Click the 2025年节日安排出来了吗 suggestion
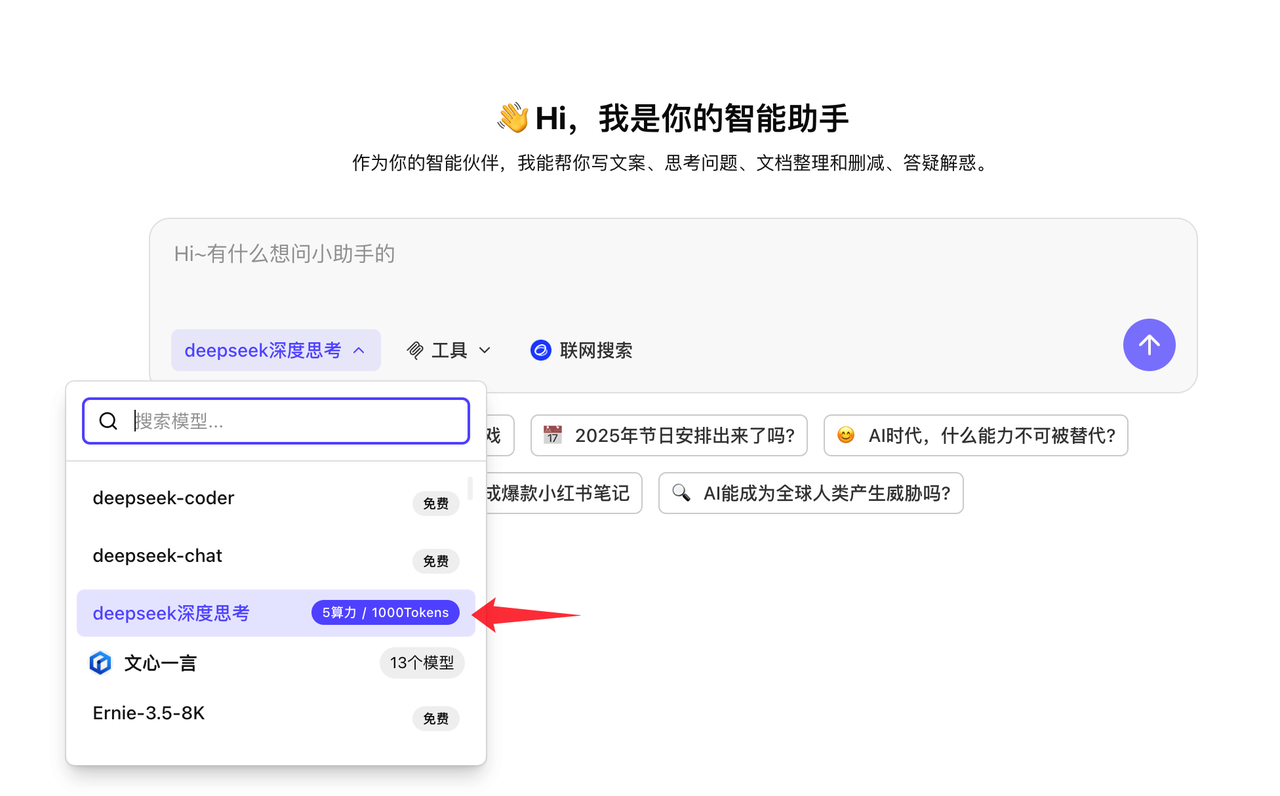Image resolution: width=1280 pixels, height=796 pixels. (x=669, y=435)
